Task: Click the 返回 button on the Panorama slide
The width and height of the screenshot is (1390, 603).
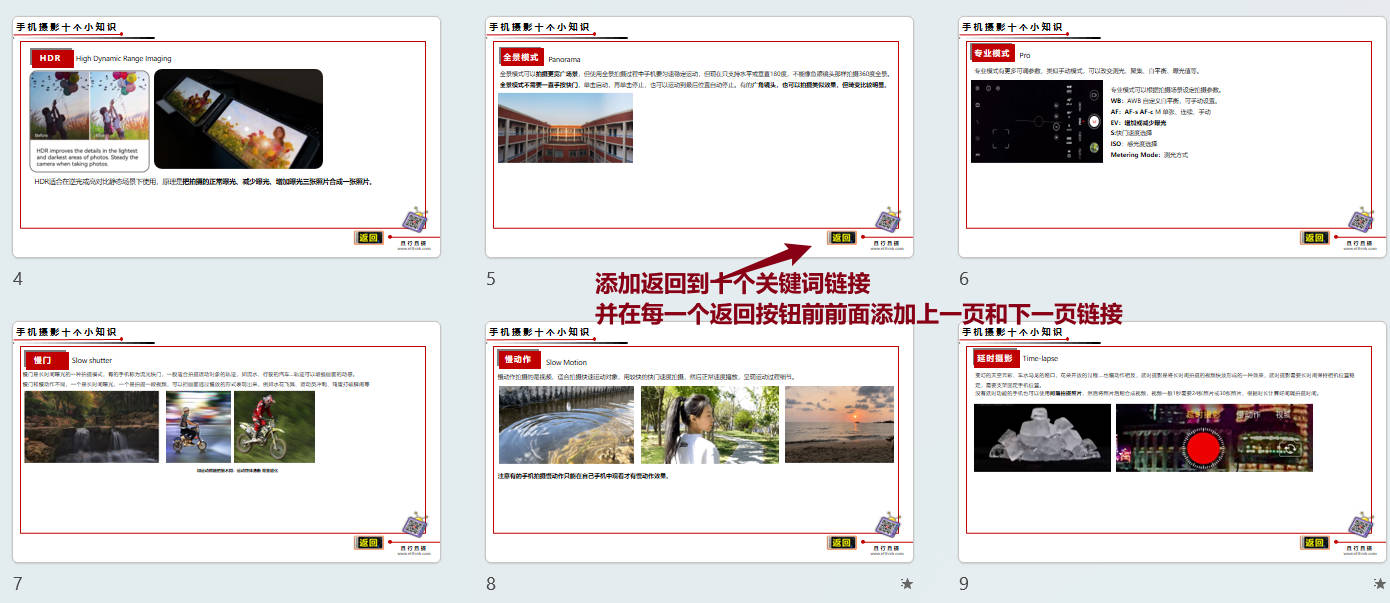Action: (841, 238)
